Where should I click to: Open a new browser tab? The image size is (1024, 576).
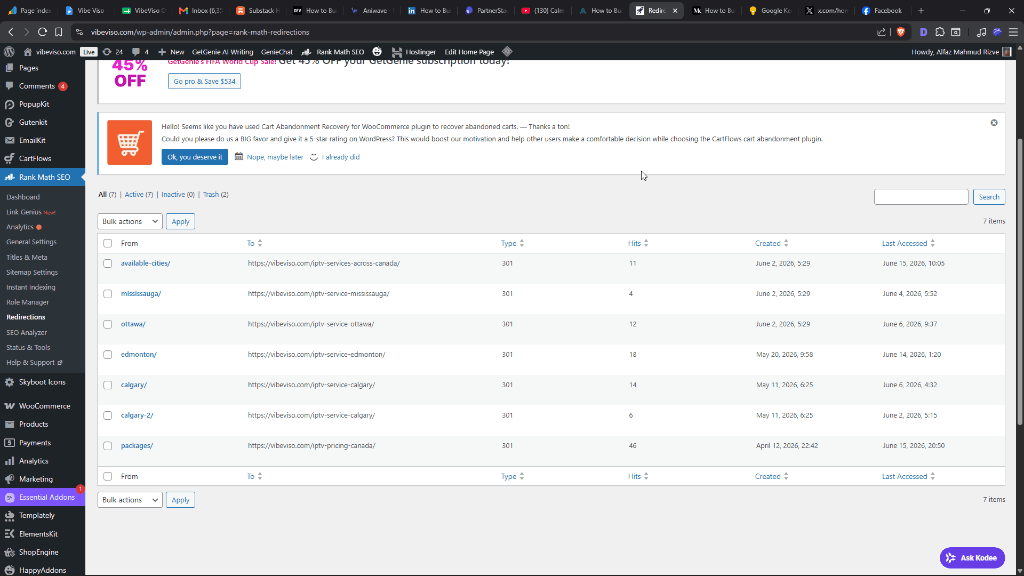click(921, 10)
